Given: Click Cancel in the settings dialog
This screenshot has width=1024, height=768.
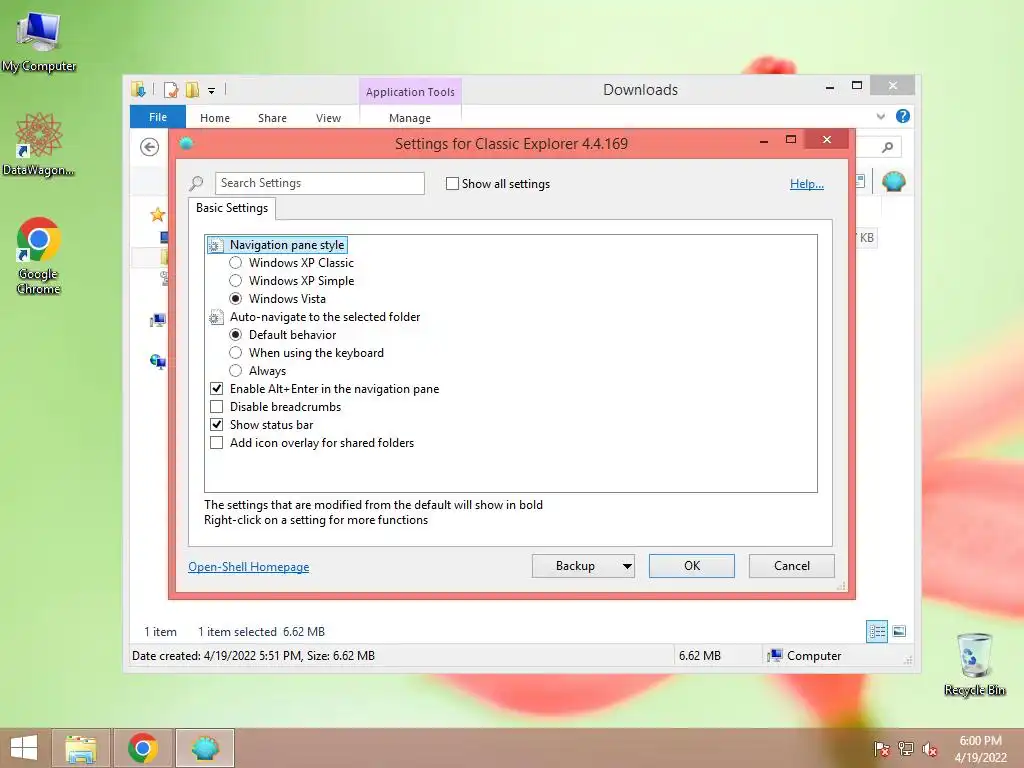Looking at the screenshot, I should pos(792,566).
